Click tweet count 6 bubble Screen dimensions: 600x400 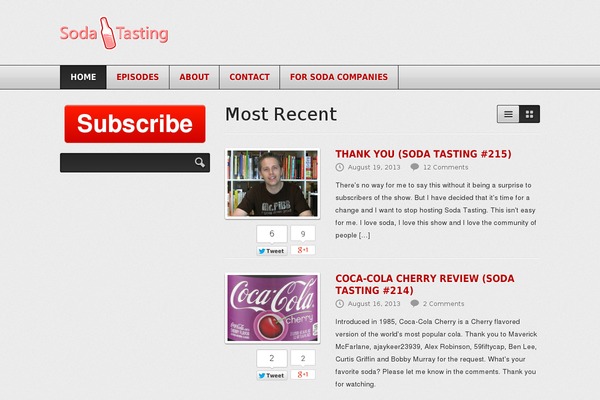click(x=272, y=233)
